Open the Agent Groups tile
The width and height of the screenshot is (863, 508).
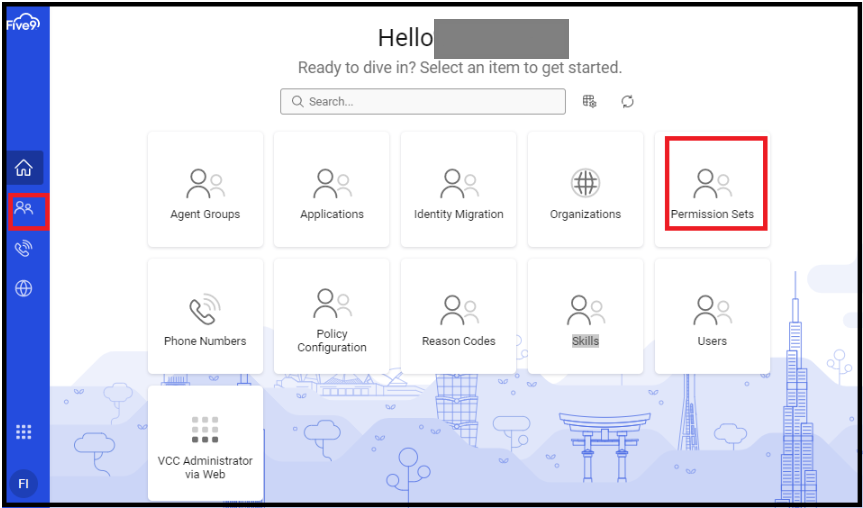pos(205,189)
